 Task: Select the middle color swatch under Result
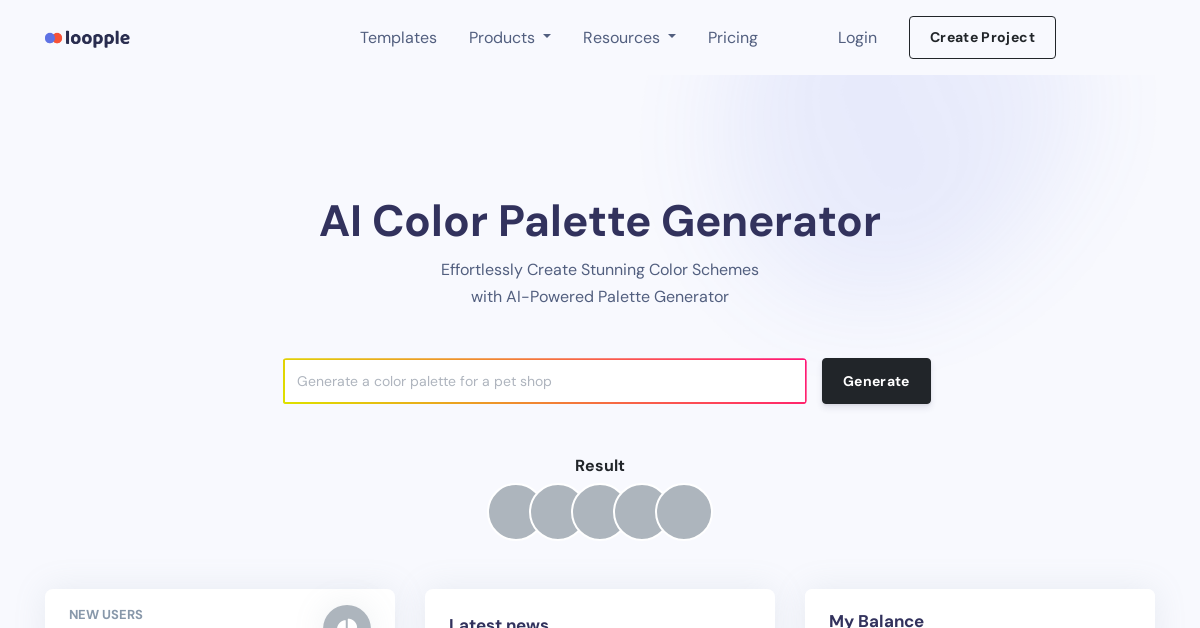(597, 512)
